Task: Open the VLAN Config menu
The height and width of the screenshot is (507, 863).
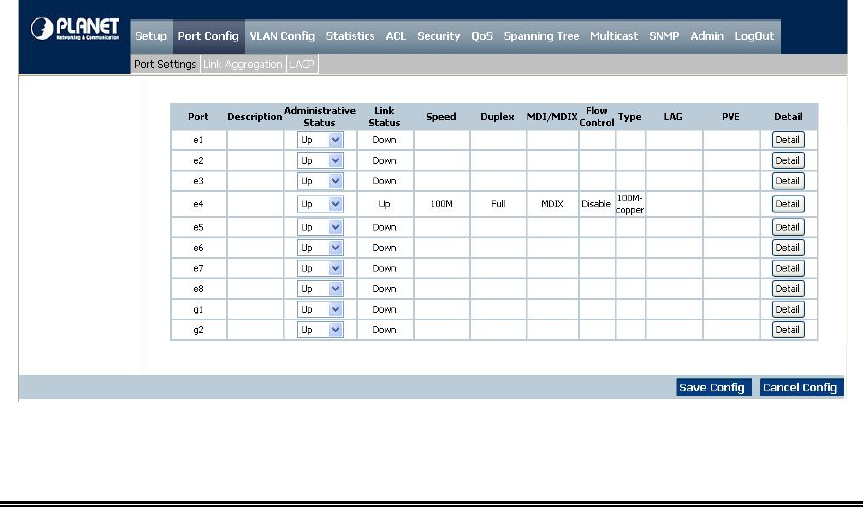Action: pyautogui.click(x=282, y=36)
